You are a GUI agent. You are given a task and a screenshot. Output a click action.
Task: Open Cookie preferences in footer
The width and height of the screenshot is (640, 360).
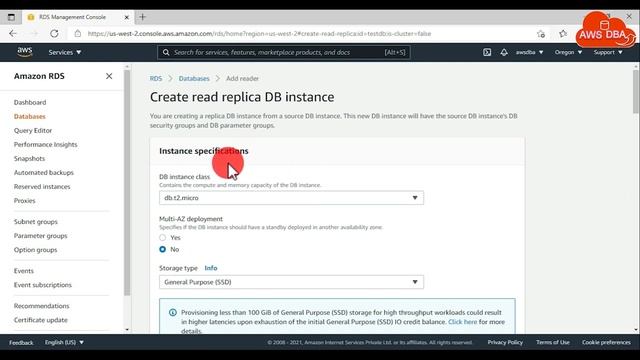pyautogui.click(x=606, y=342)
